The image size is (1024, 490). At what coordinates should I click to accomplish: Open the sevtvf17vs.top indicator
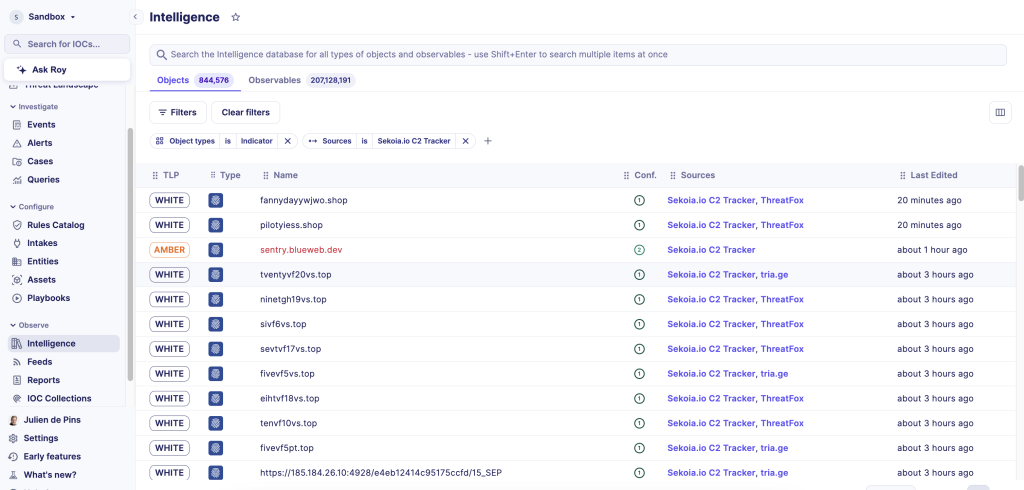tap(291, 350)
